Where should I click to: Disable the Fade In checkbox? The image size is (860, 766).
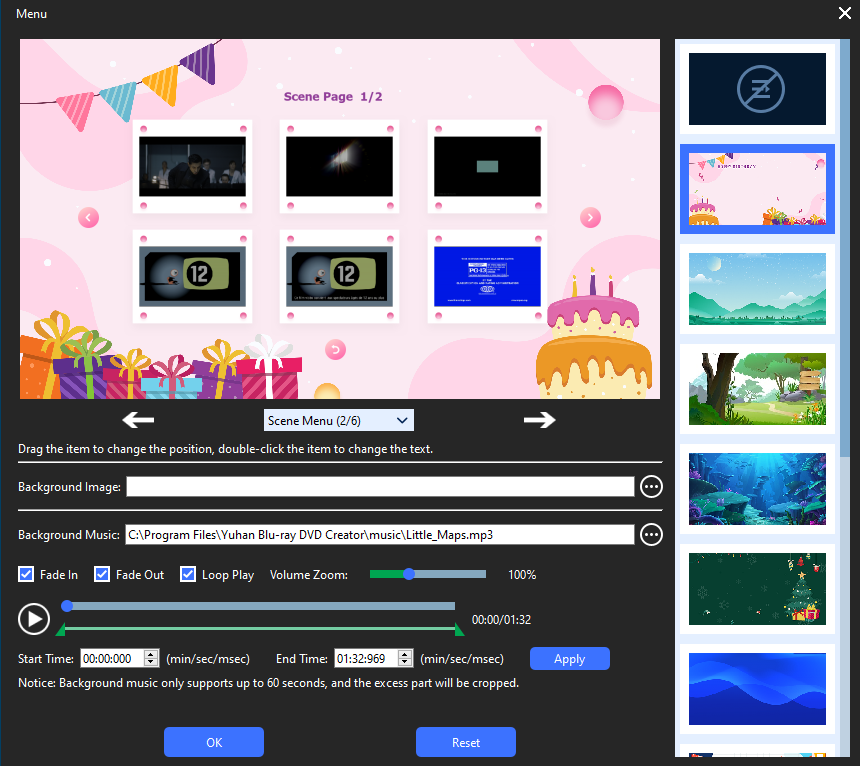(27, 575)
